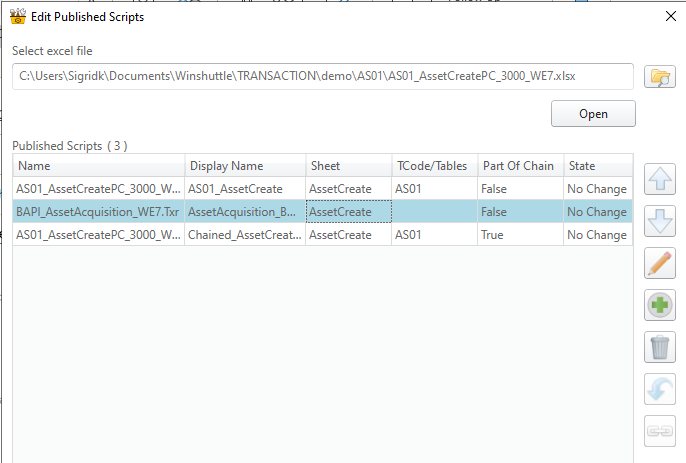Sort by Display Name column header

(245, 166)
